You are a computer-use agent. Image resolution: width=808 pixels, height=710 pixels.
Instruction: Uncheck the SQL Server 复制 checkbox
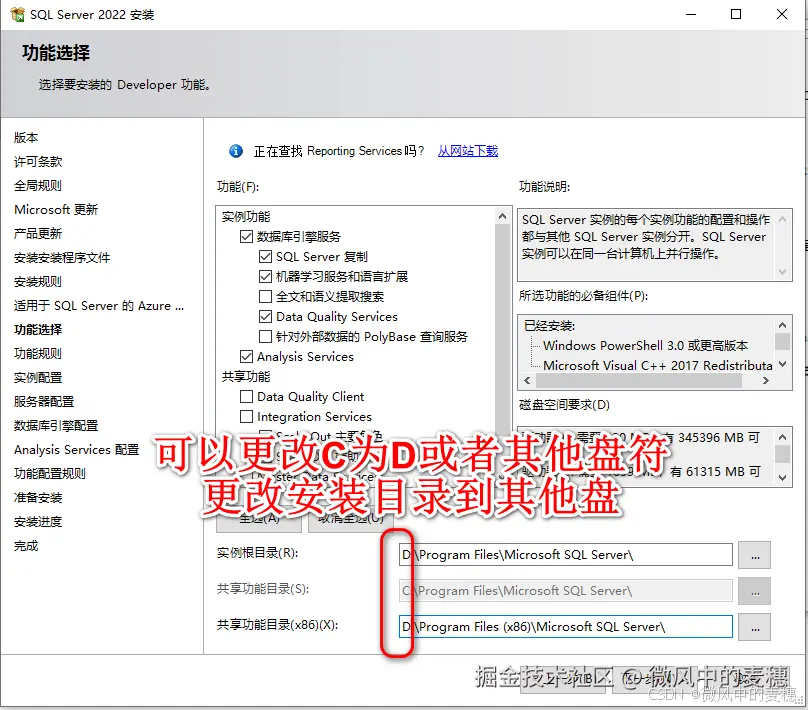coord(265,257)
